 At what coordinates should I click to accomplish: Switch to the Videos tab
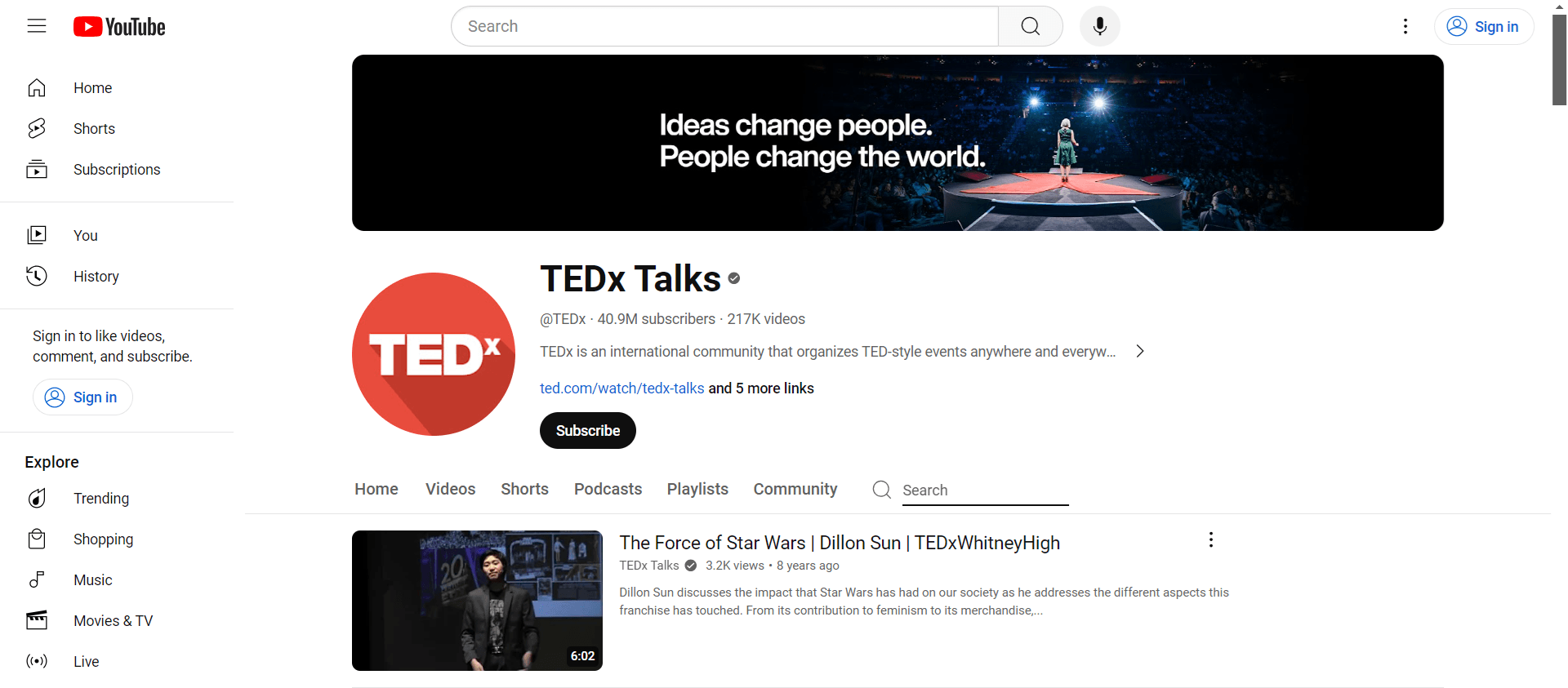tap(450, 489)
